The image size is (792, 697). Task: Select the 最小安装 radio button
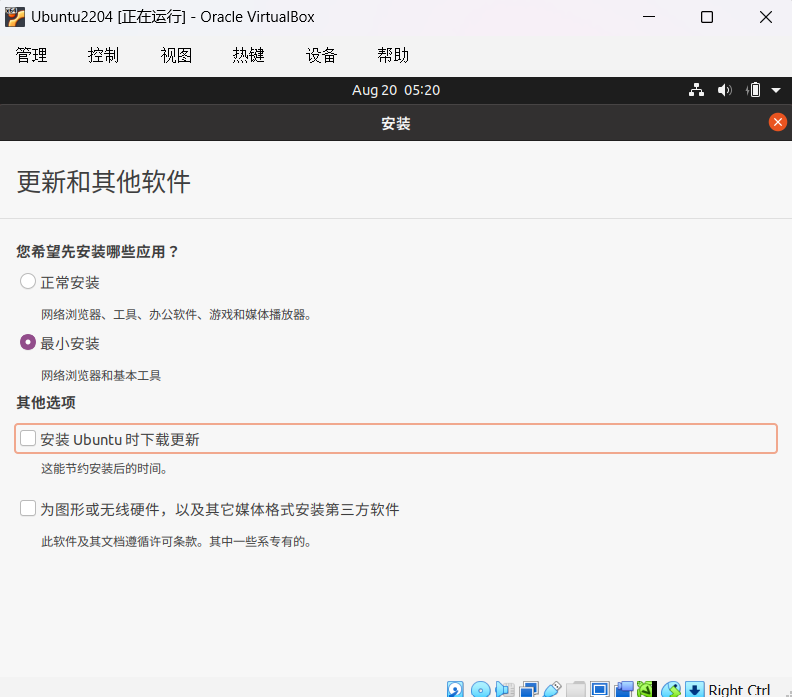pos(28,342)
